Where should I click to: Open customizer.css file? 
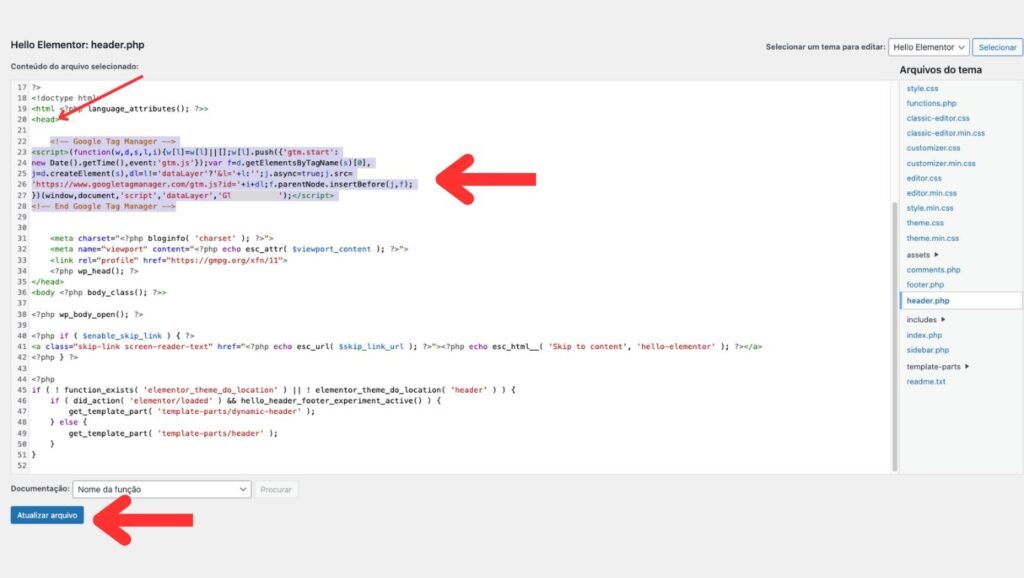[x=933, y=148]
